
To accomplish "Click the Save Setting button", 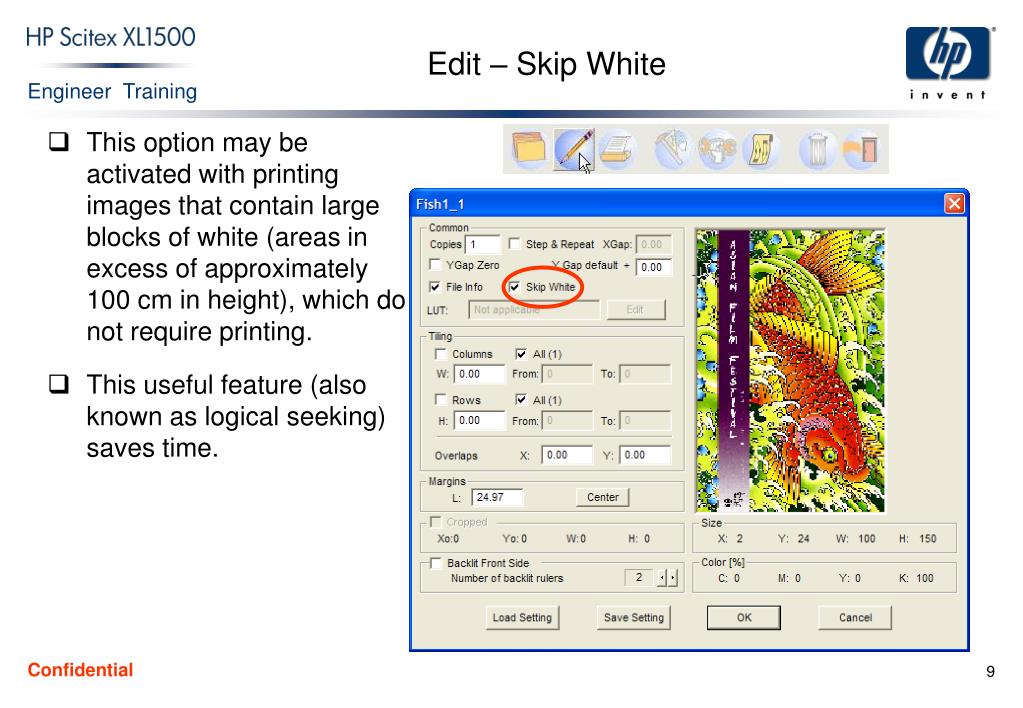I will click(634, 617).
